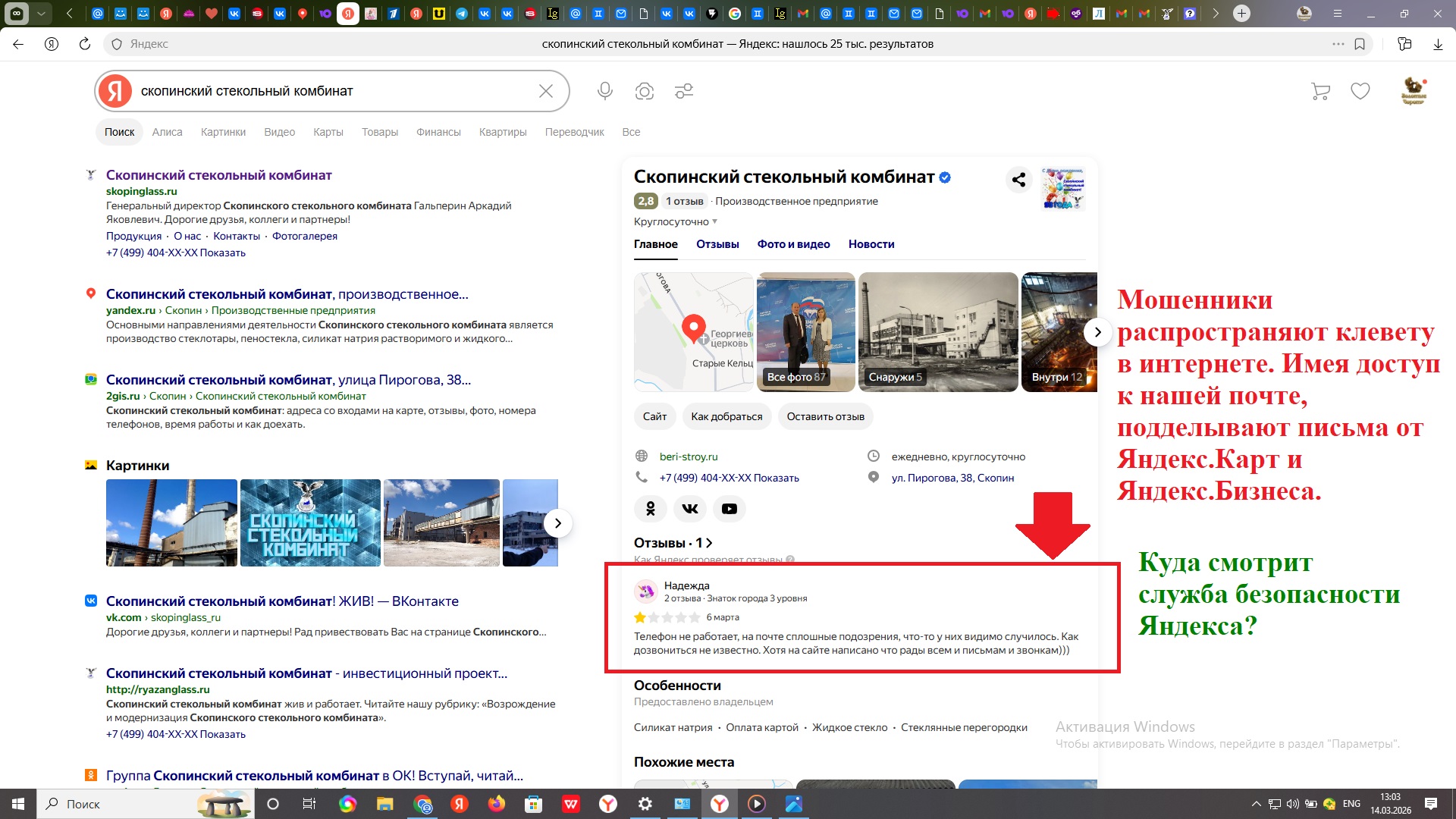Open Odnoklassniki social icon
Viewport: 1456px width, 819px height.
pos(650,509)
